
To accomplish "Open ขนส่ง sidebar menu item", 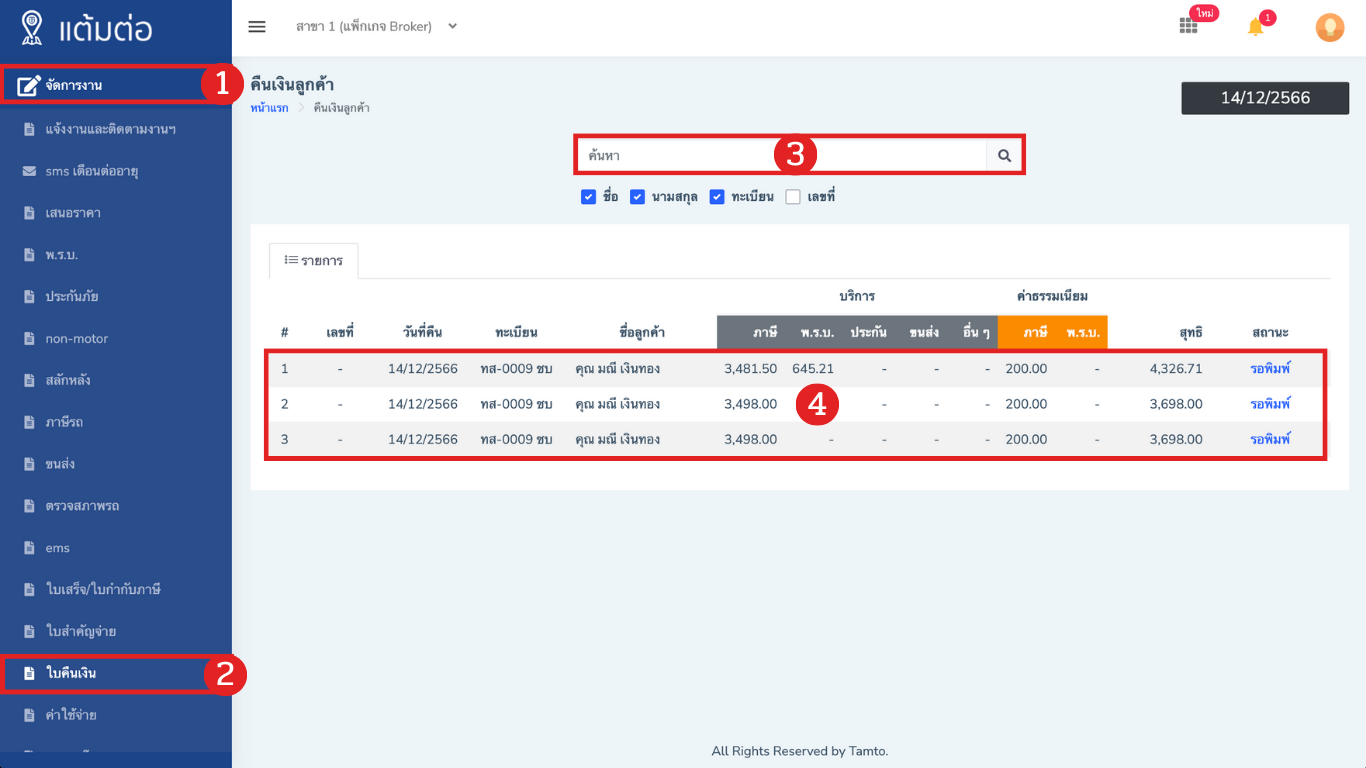I will pyautogui.click(x=60, y=464).
